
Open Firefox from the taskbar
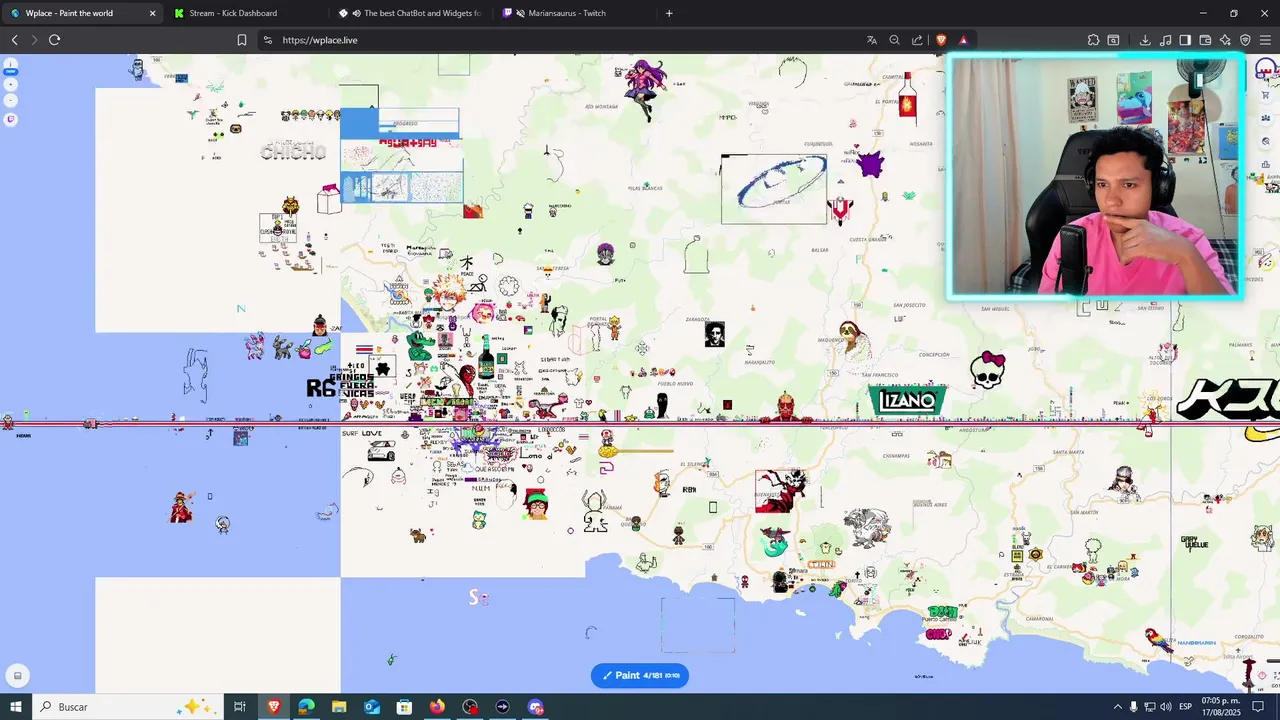437,707
